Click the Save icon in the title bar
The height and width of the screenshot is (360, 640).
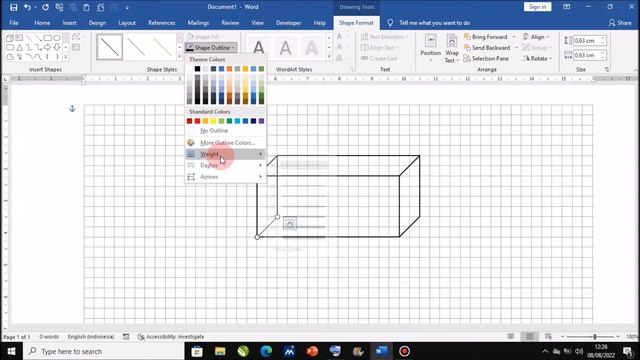[13, 7]
